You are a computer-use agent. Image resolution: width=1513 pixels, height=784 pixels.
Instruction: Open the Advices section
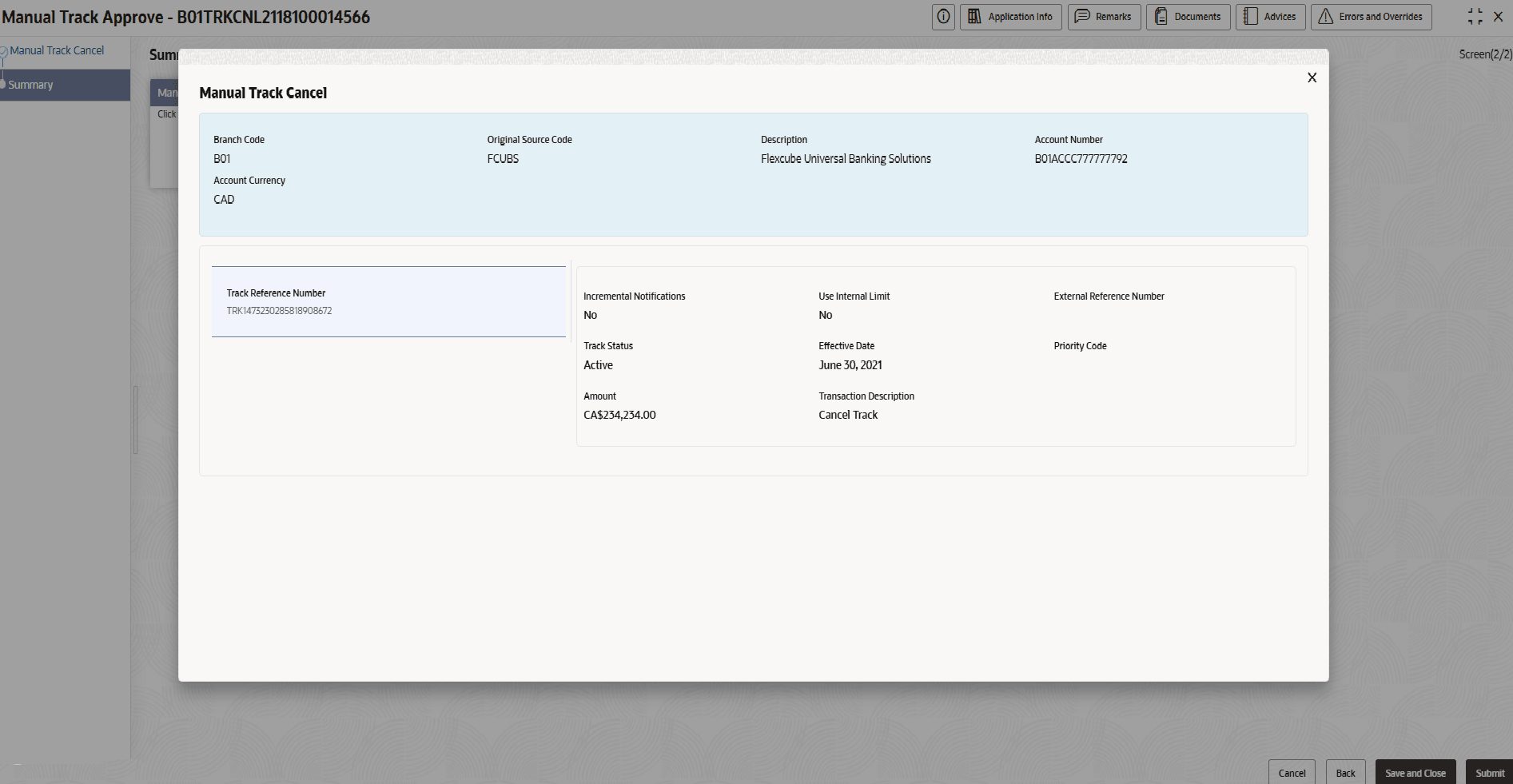(1271, 17)
